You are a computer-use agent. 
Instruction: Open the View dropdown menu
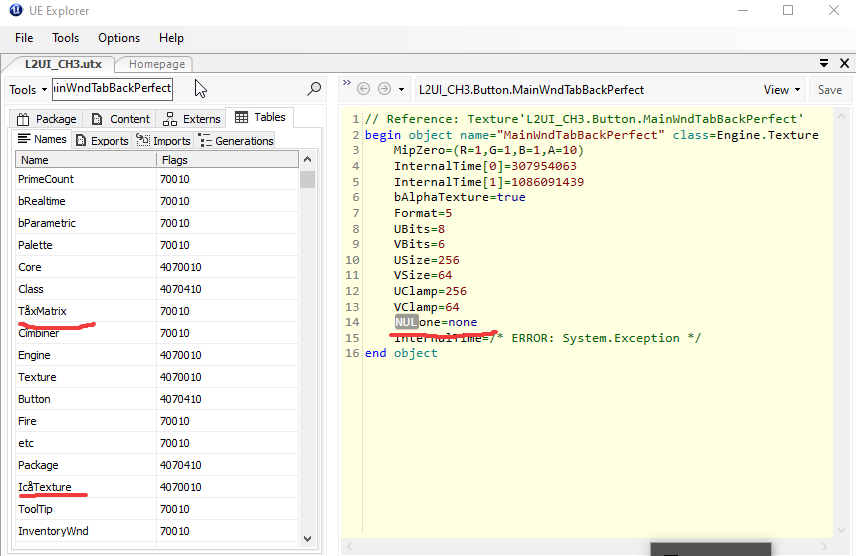click(x=782, y=90)
